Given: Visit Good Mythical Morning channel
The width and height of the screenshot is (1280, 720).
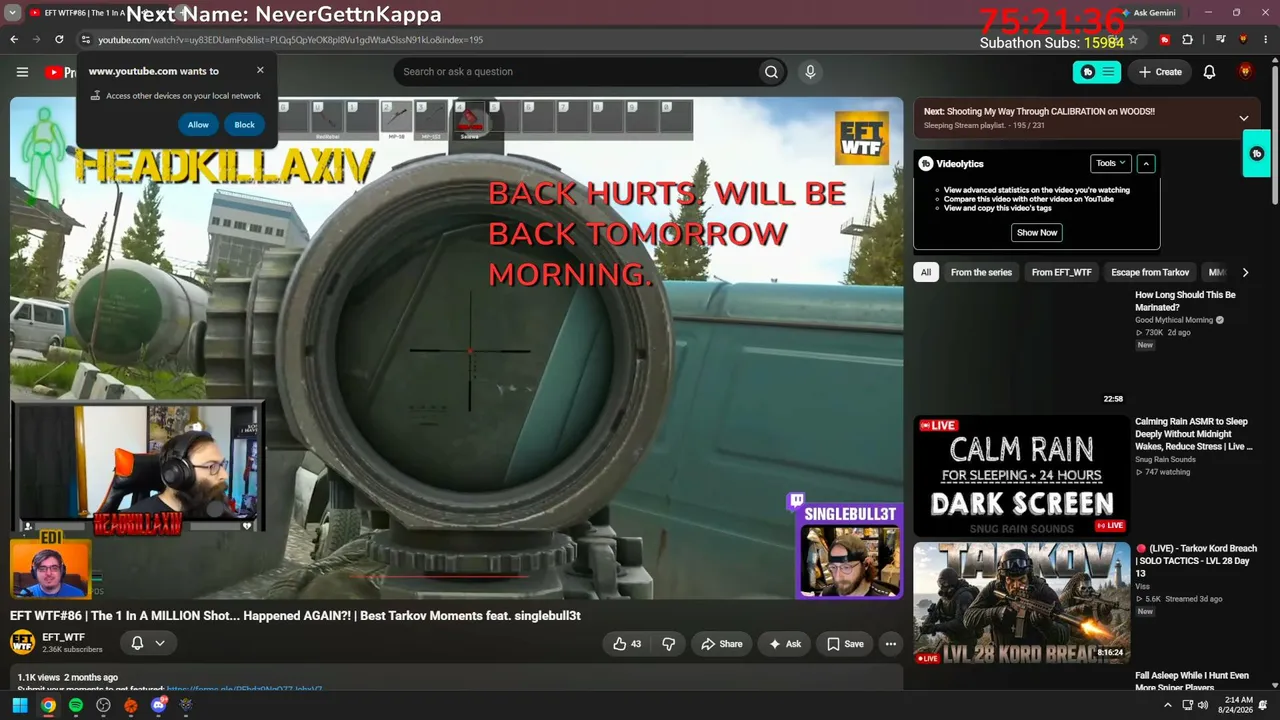Looking at the screenshot, I should click(x=1174, y=320).
